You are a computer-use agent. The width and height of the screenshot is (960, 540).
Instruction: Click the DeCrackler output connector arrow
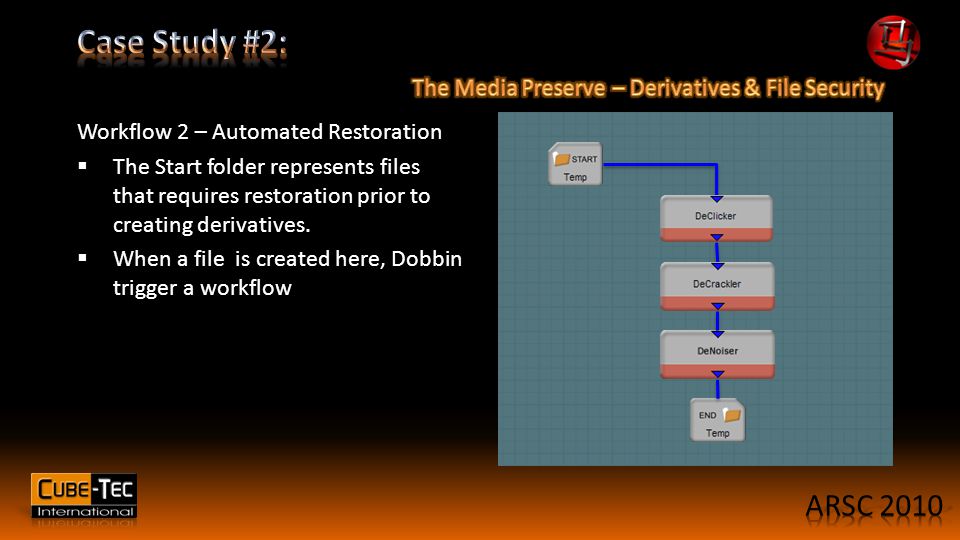pyautogui.click(x=718, y=306)
